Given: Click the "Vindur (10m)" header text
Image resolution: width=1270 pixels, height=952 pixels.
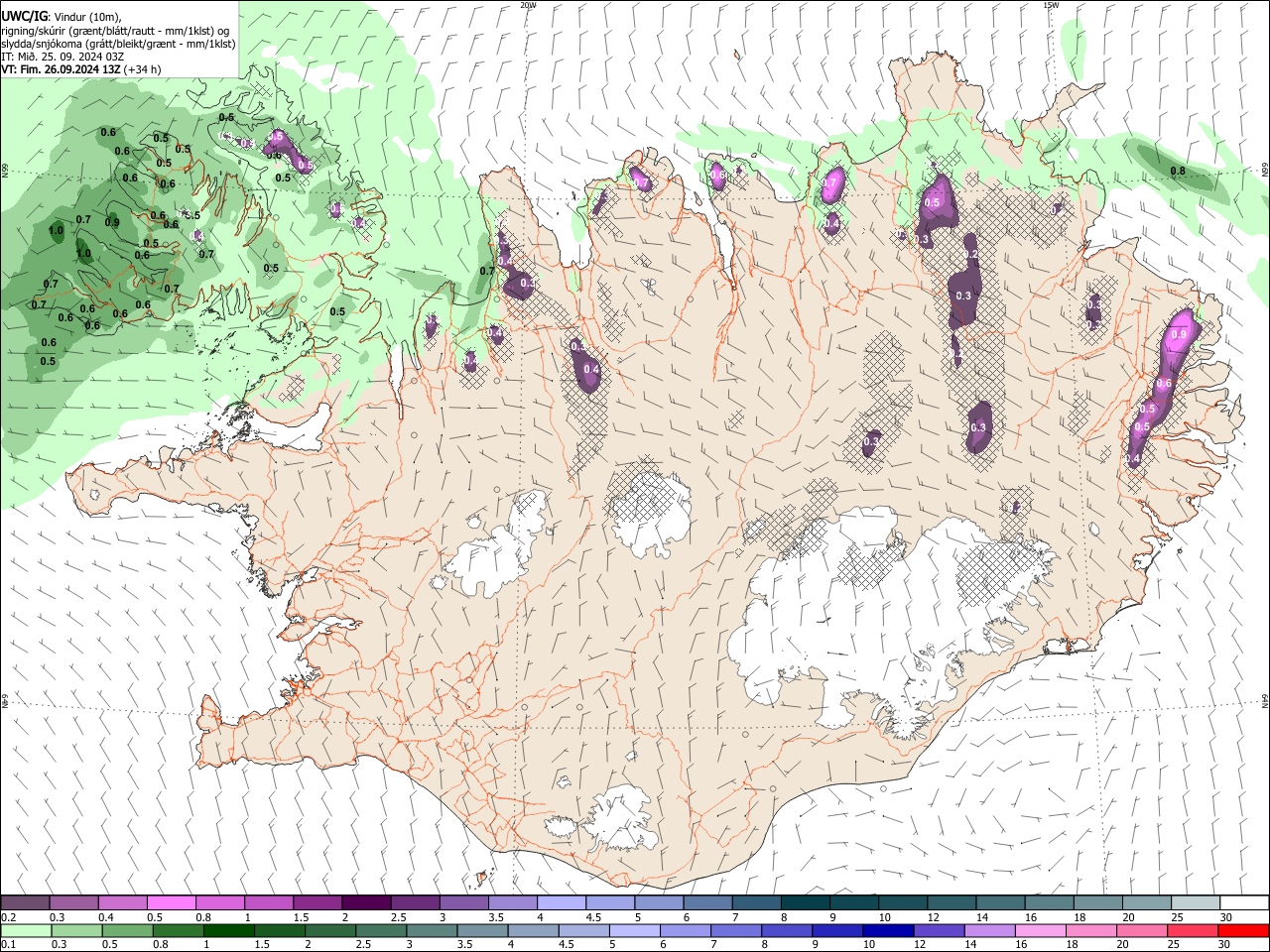Looking at the screenshot, I should tap(87, 18).
